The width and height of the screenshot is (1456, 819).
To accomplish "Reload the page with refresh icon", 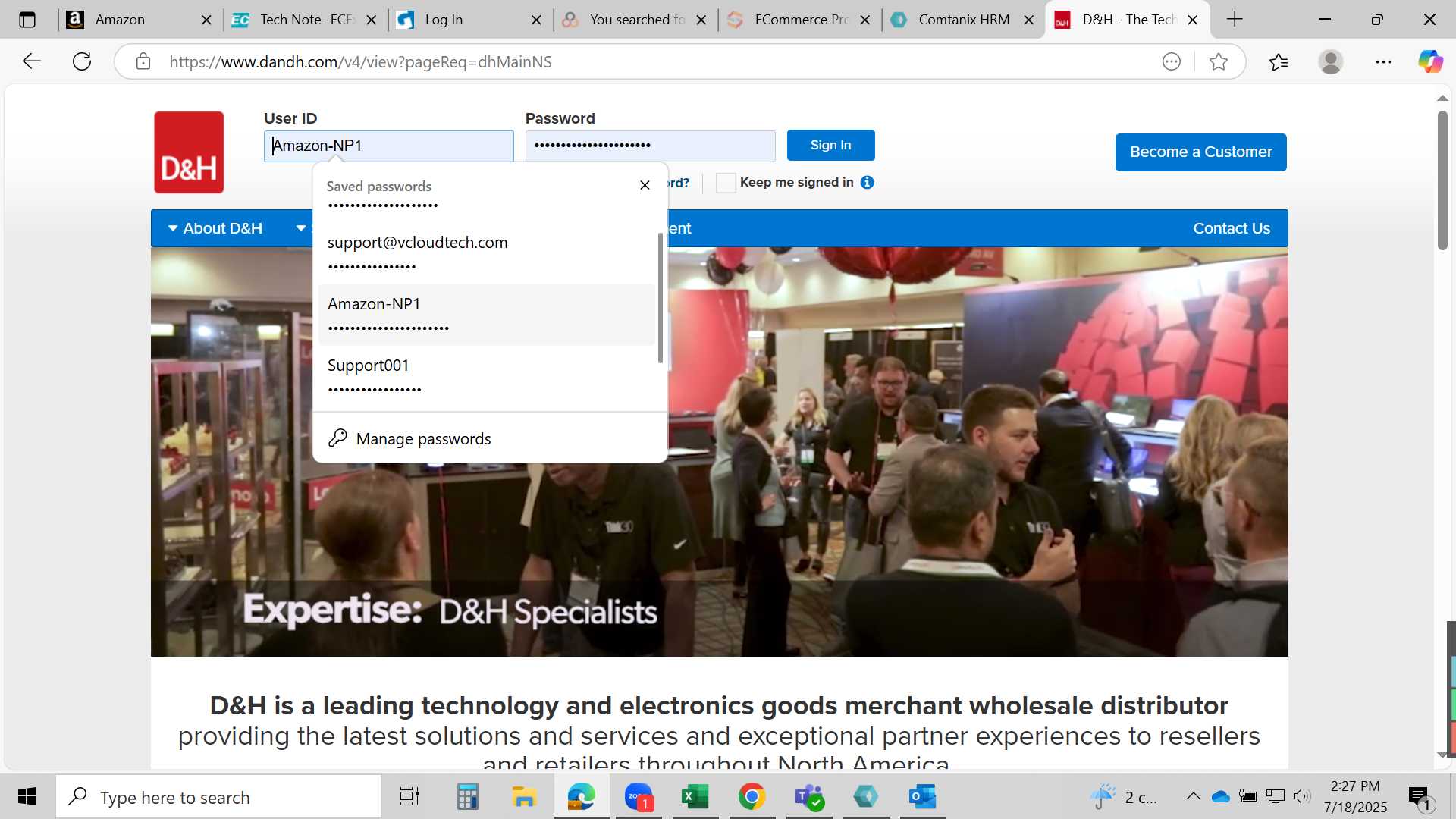I will coord(82,61).
